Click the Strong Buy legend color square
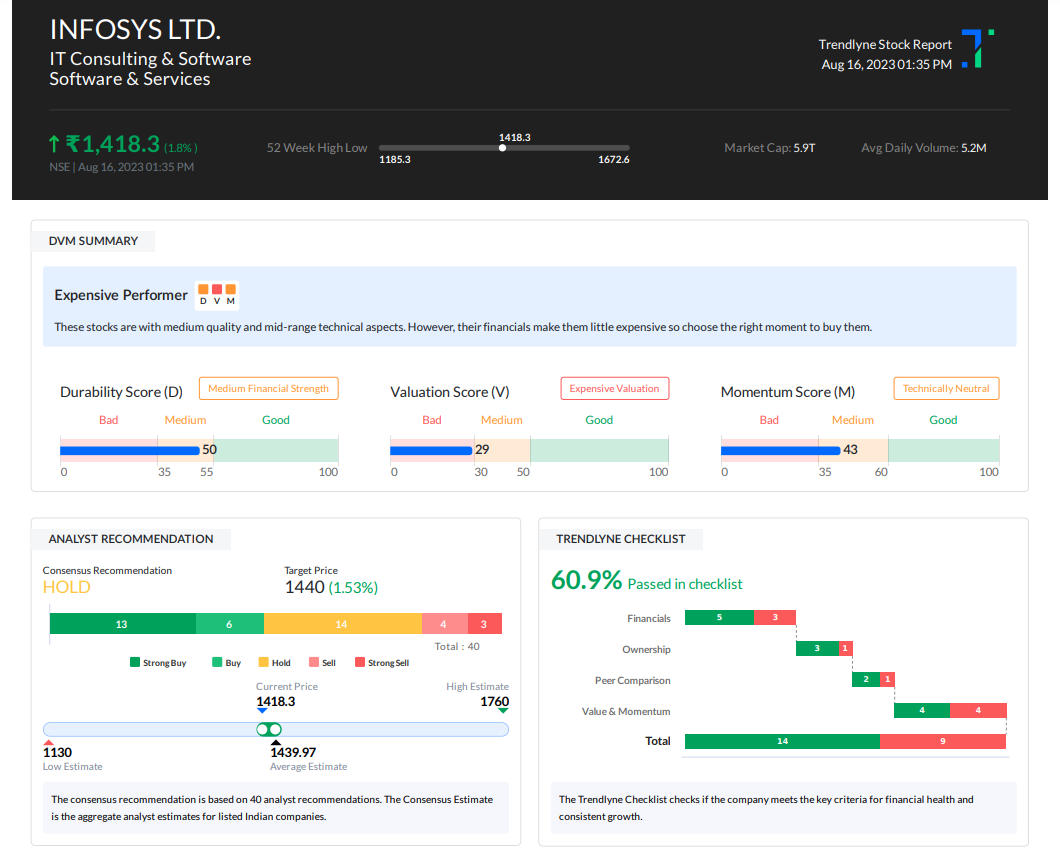 pyautogui.click(x=135, y=662)
